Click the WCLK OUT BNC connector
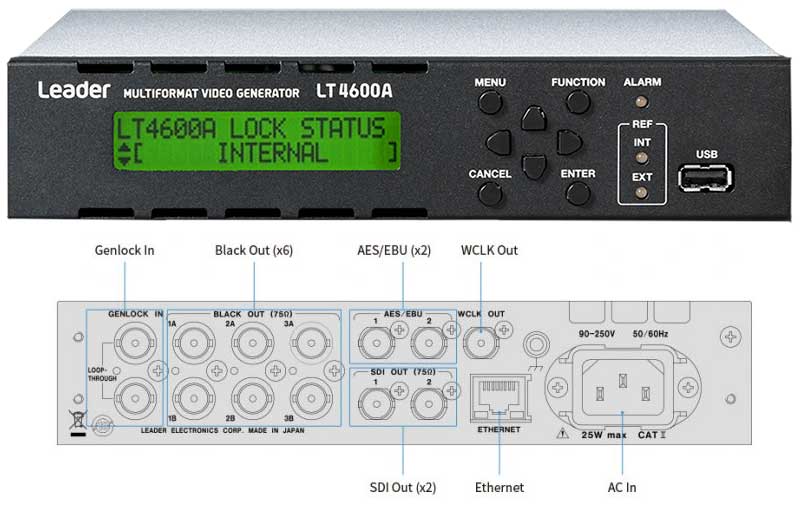 481,344
